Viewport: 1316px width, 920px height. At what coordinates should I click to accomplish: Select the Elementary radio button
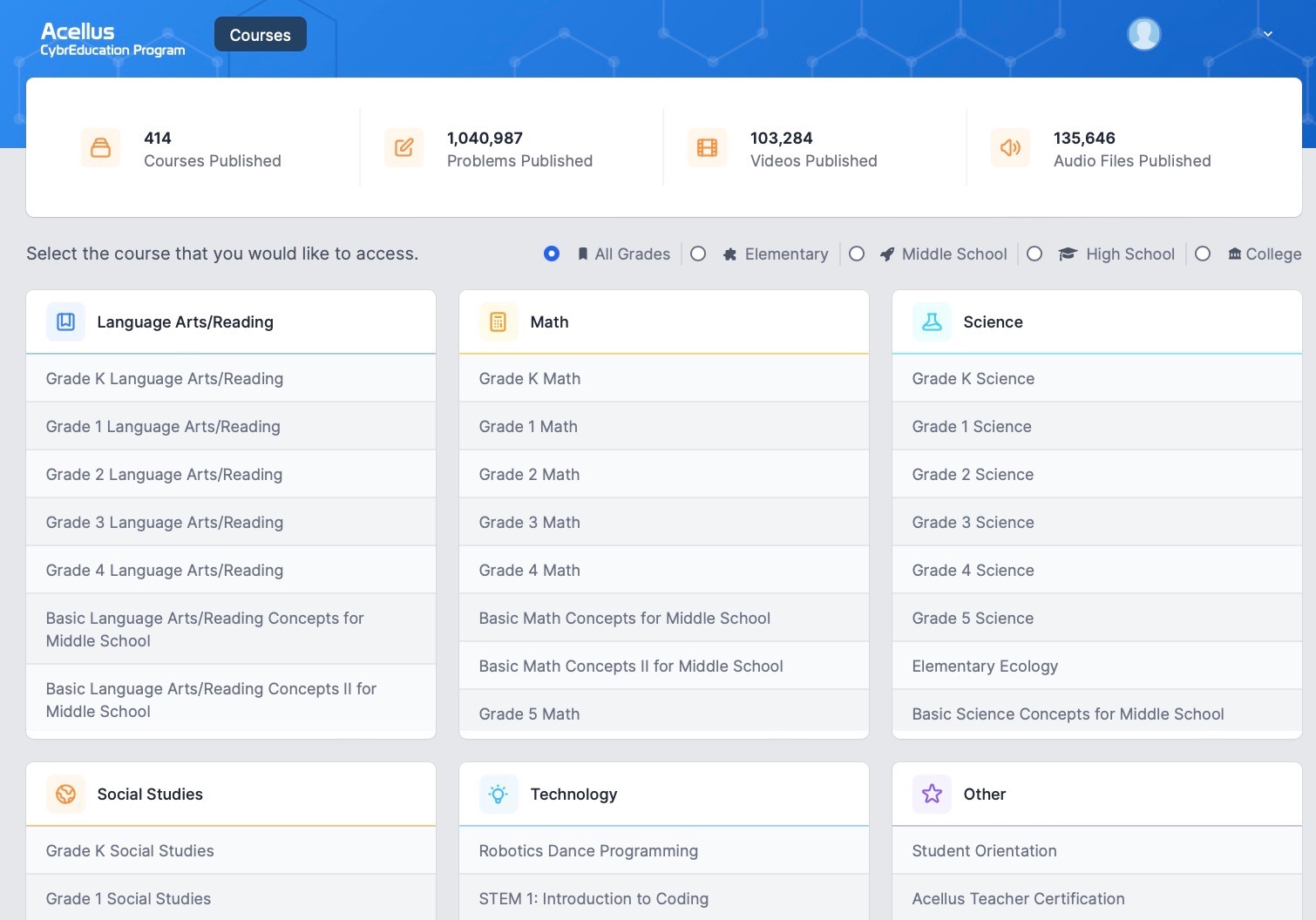point(698,254)
